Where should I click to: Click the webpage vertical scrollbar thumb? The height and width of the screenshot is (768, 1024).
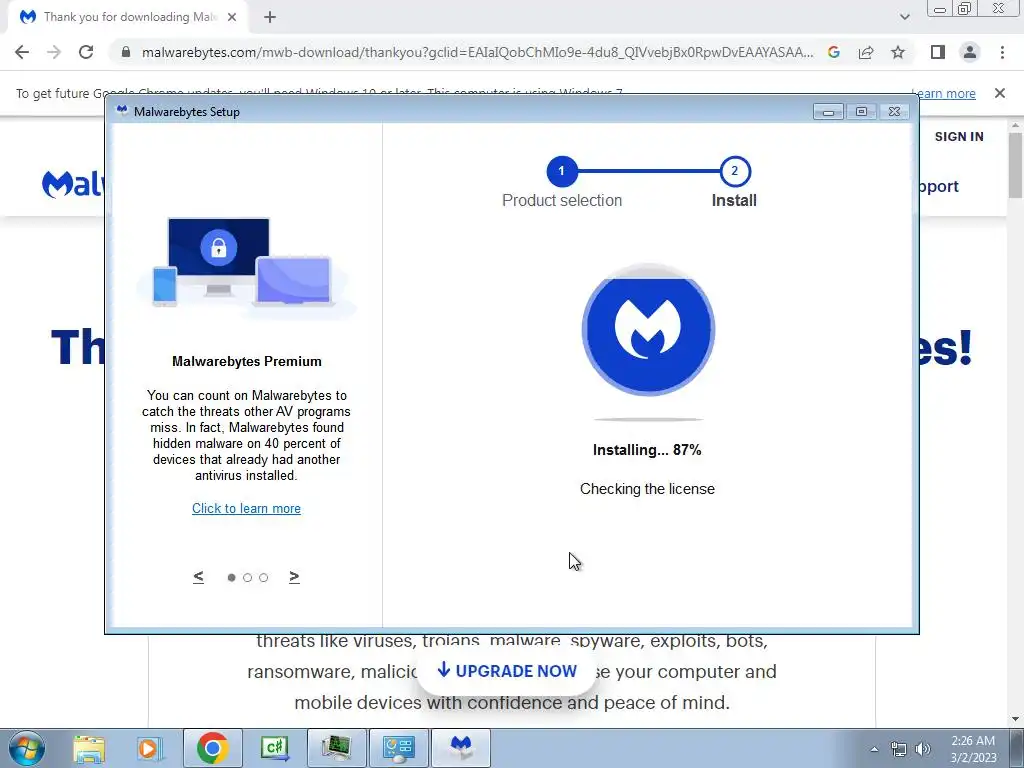(1015, 165)
